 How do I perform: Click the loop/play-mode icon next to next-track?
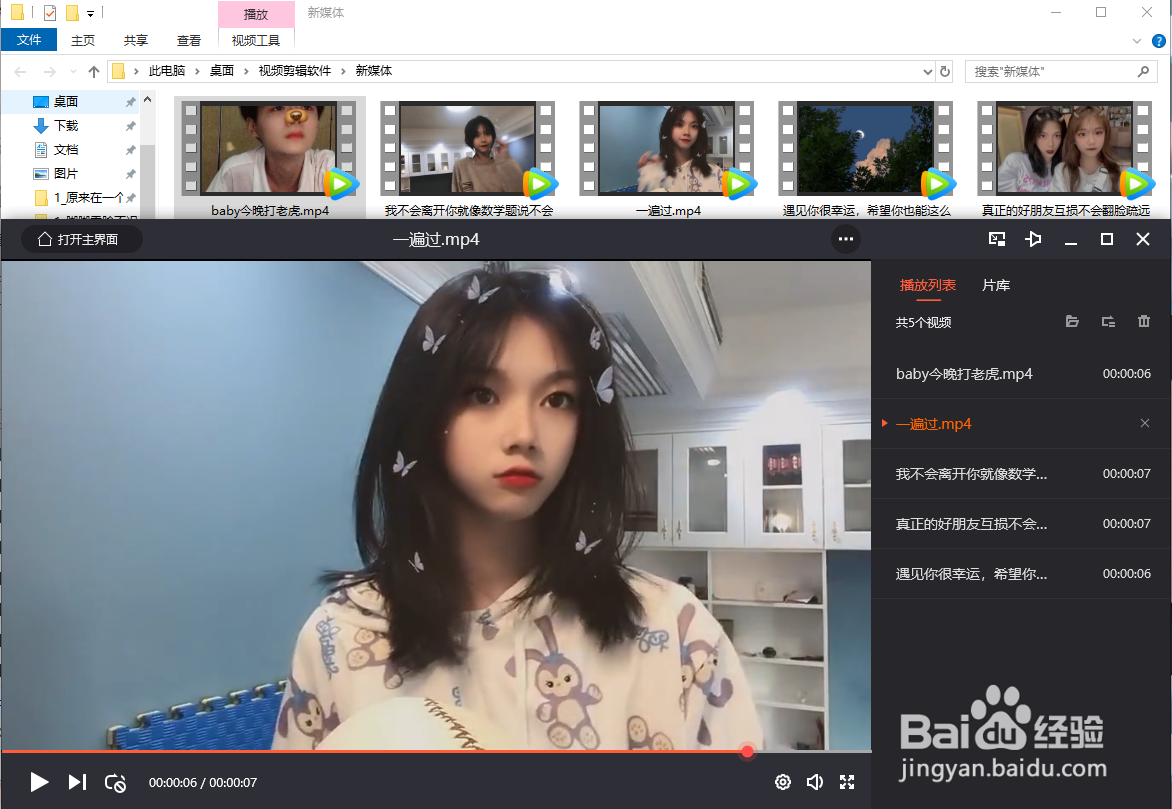115,783
